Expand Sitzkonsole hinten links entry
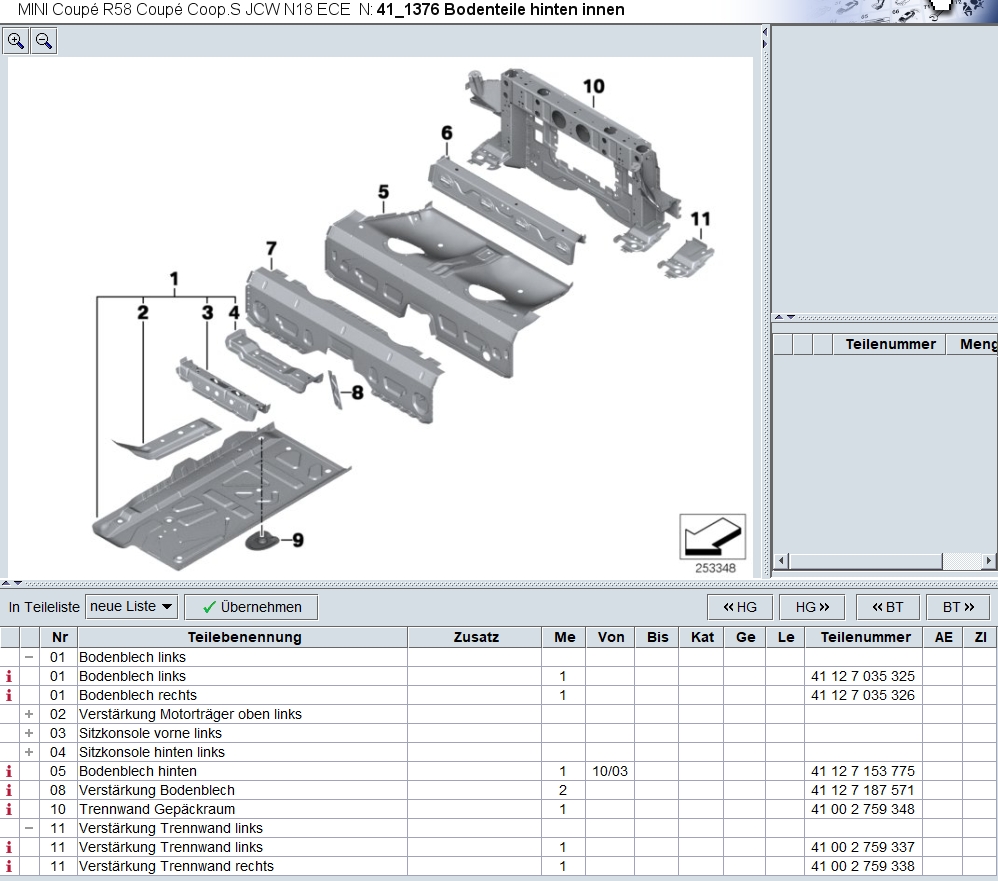The image size is (998, 881). (x=29, y=752)
